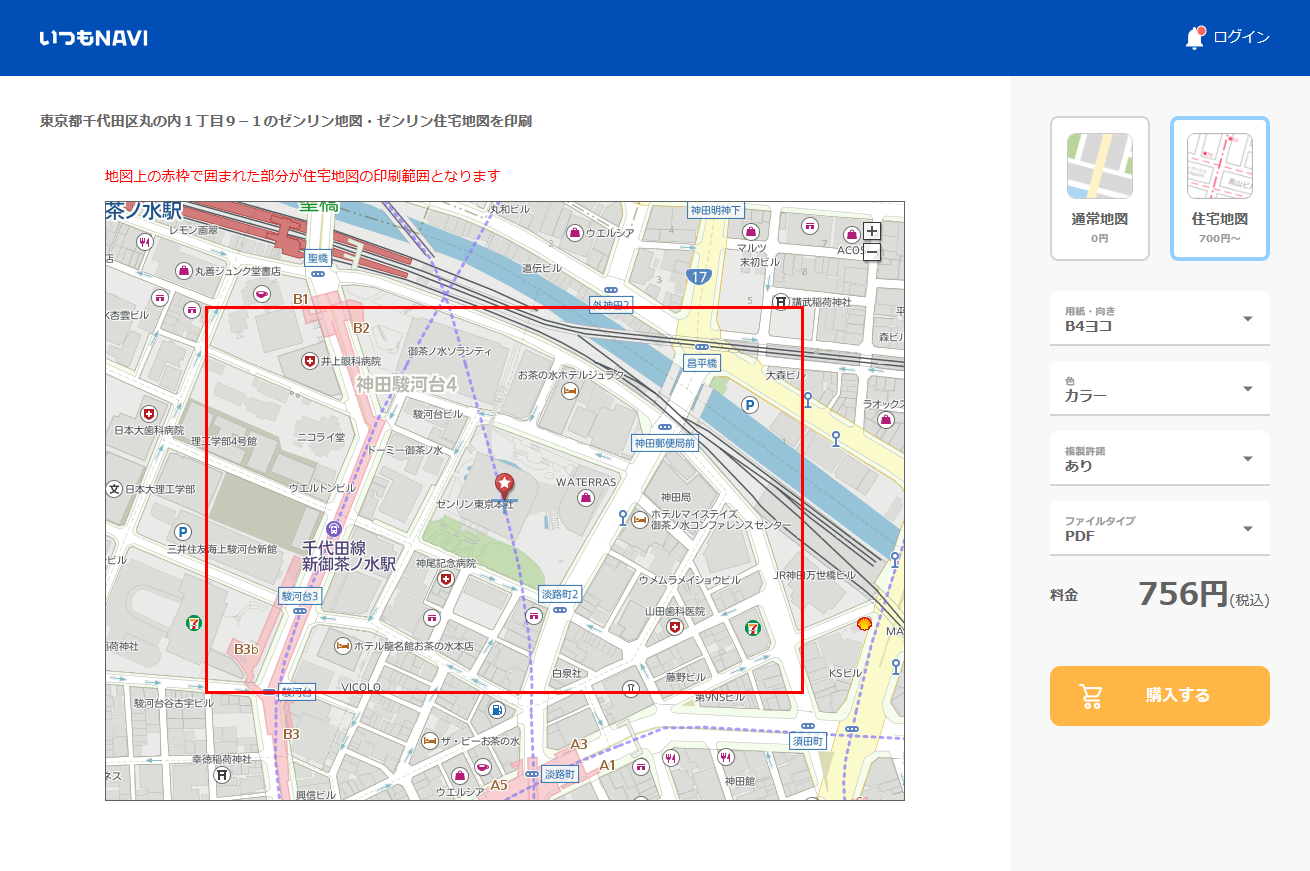Click the ザ・ビーお茶の水 hotel icon
The height and width of the screenshot is (871, 1310).
tap(430, 741)
